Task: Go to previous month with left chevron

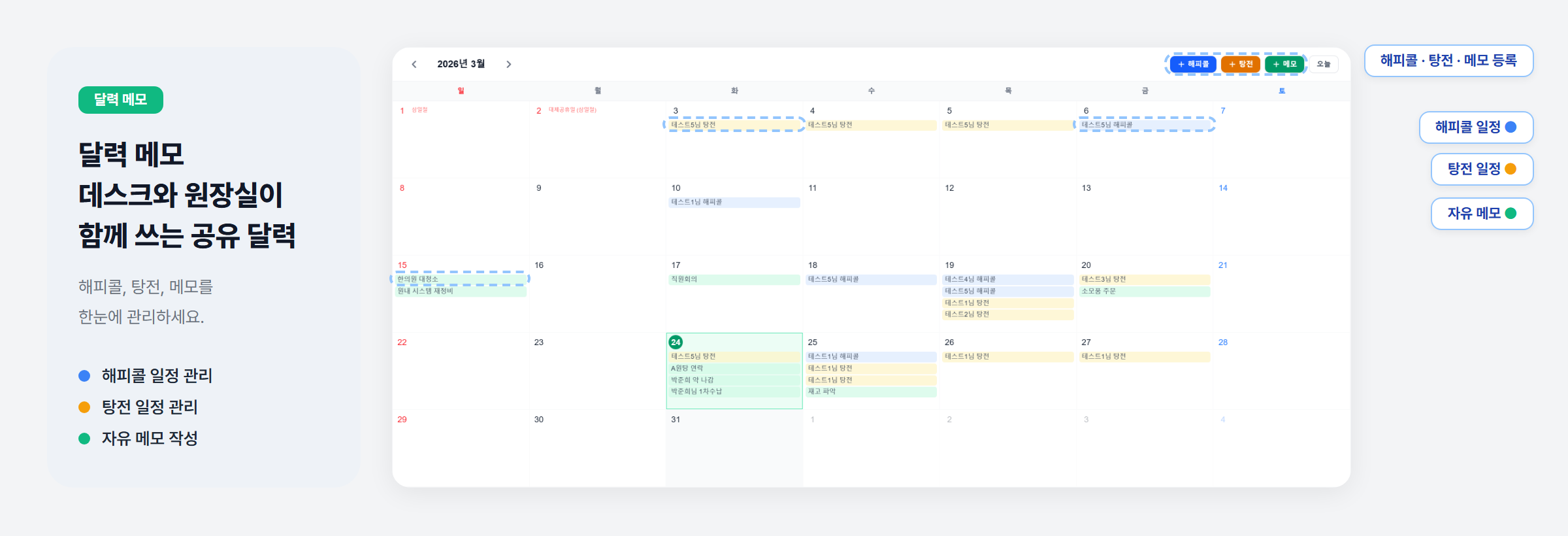Action: pyautogui.click(x=414, y=64)
